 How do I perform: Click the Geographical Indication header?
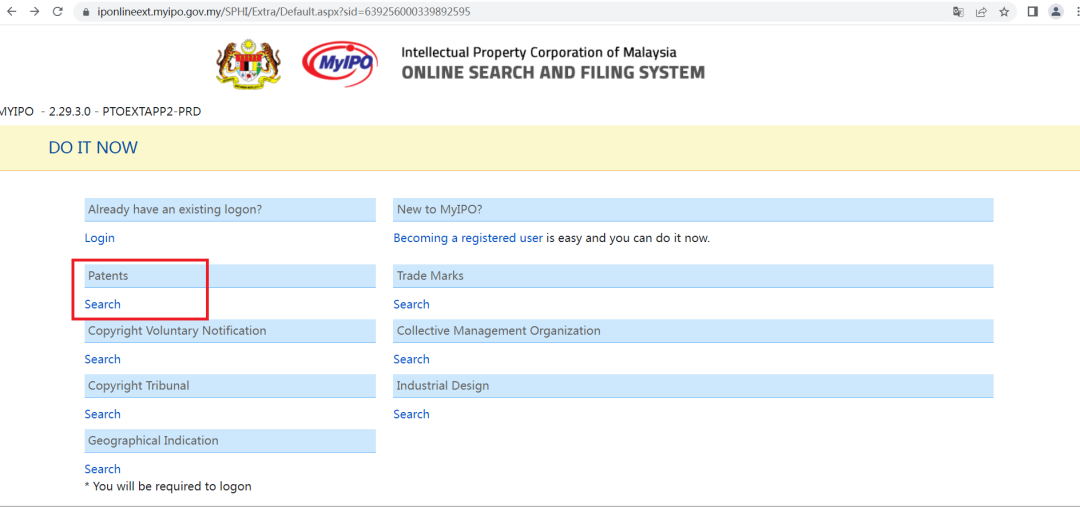click(x=230, y=442)
